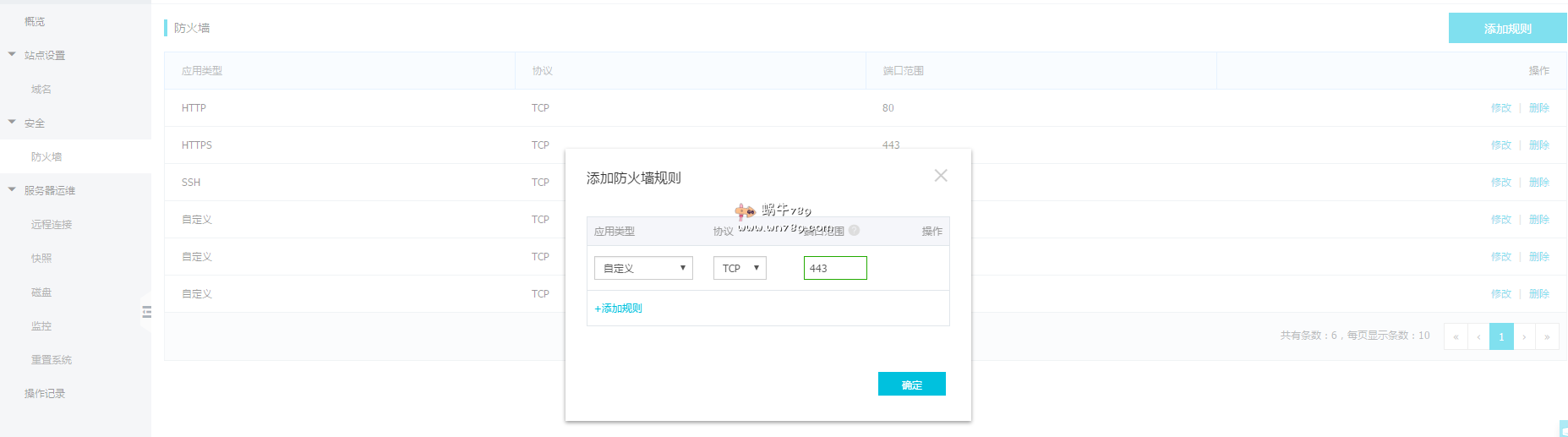
Task: Go to the next page arrow
Action: click(x=1524, y=336)
